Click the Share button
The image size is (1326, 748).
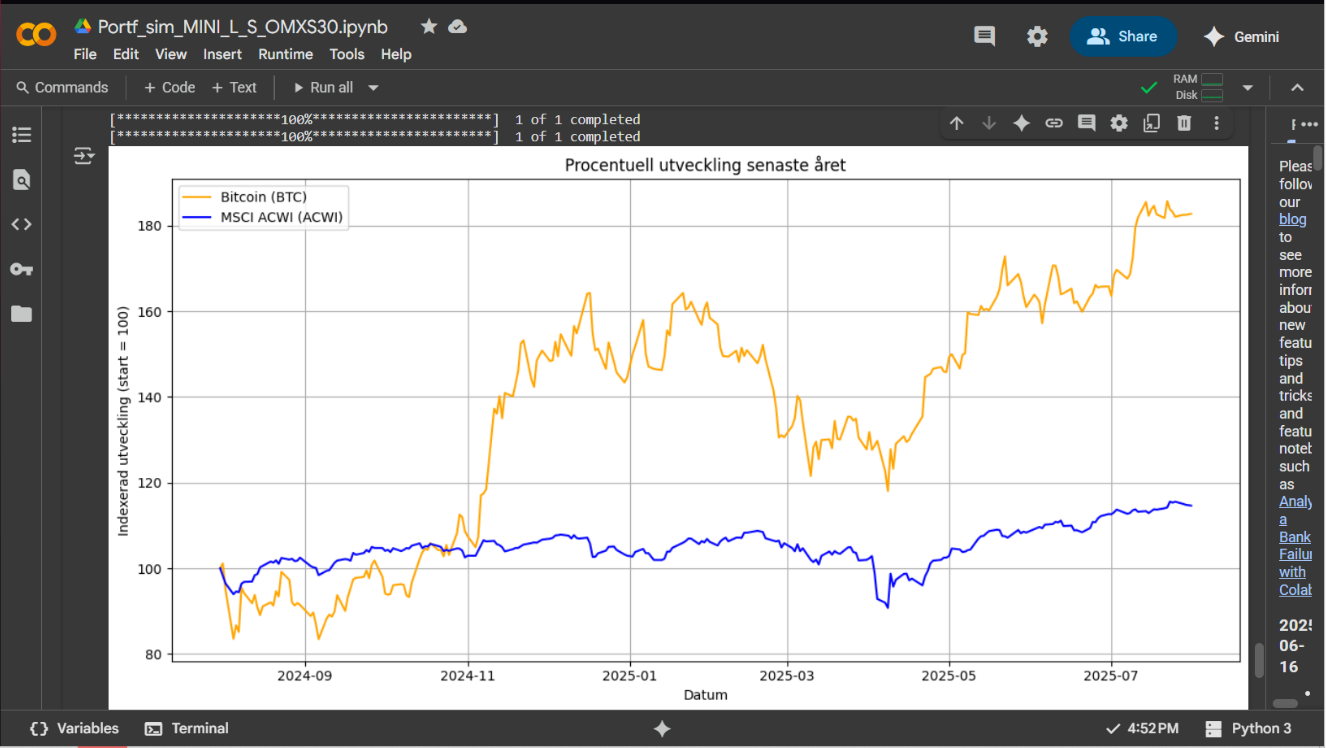[1123, 37]
